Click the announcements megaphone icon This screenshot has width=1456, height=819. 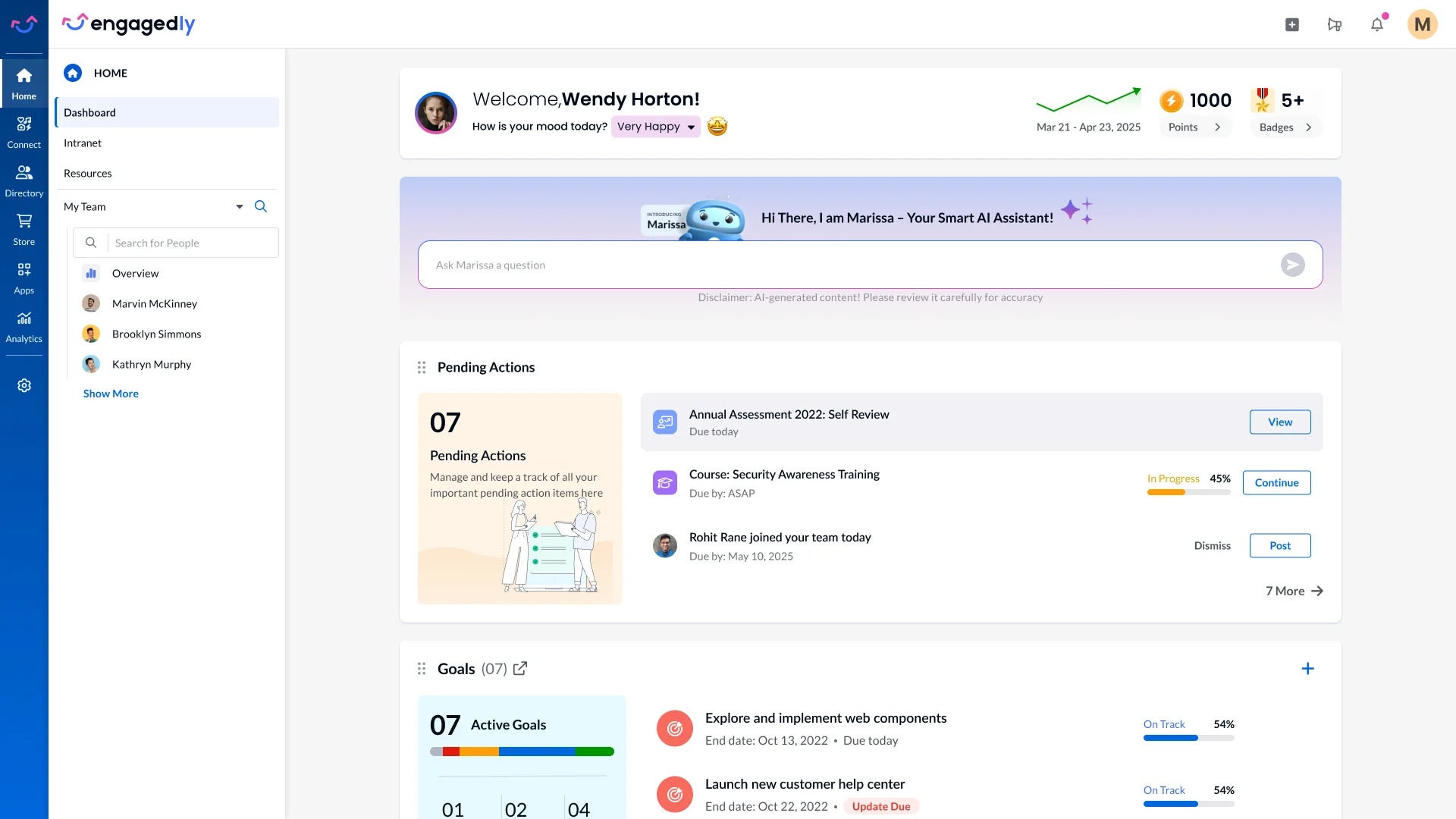[1335, 24]
